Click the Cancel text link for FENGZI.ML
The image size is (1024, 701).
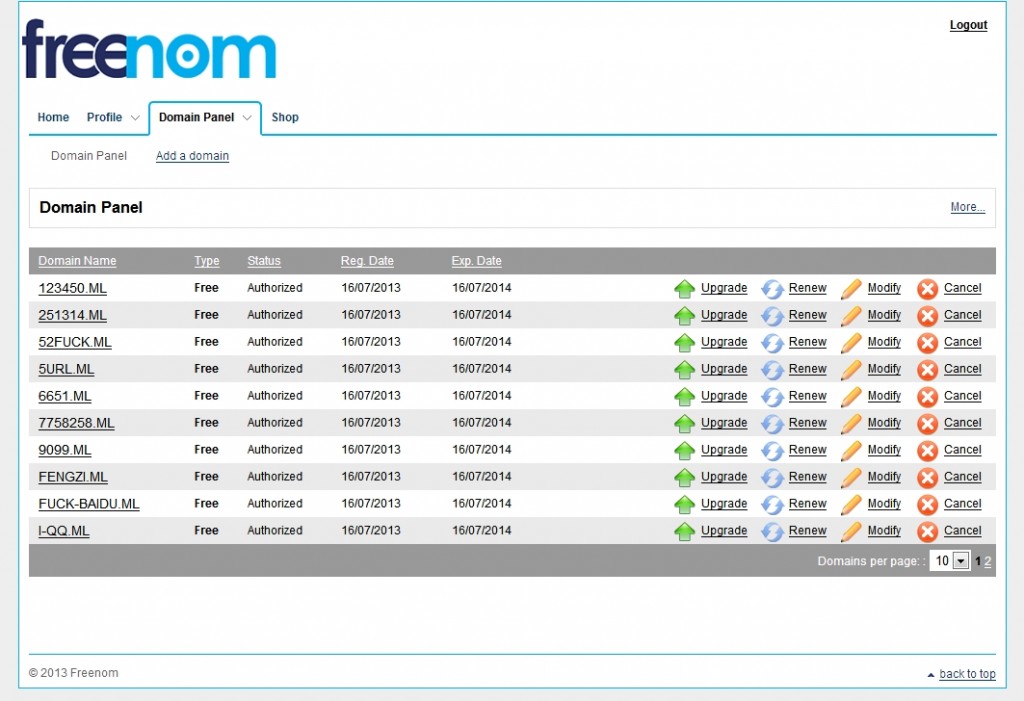[963, 477]
